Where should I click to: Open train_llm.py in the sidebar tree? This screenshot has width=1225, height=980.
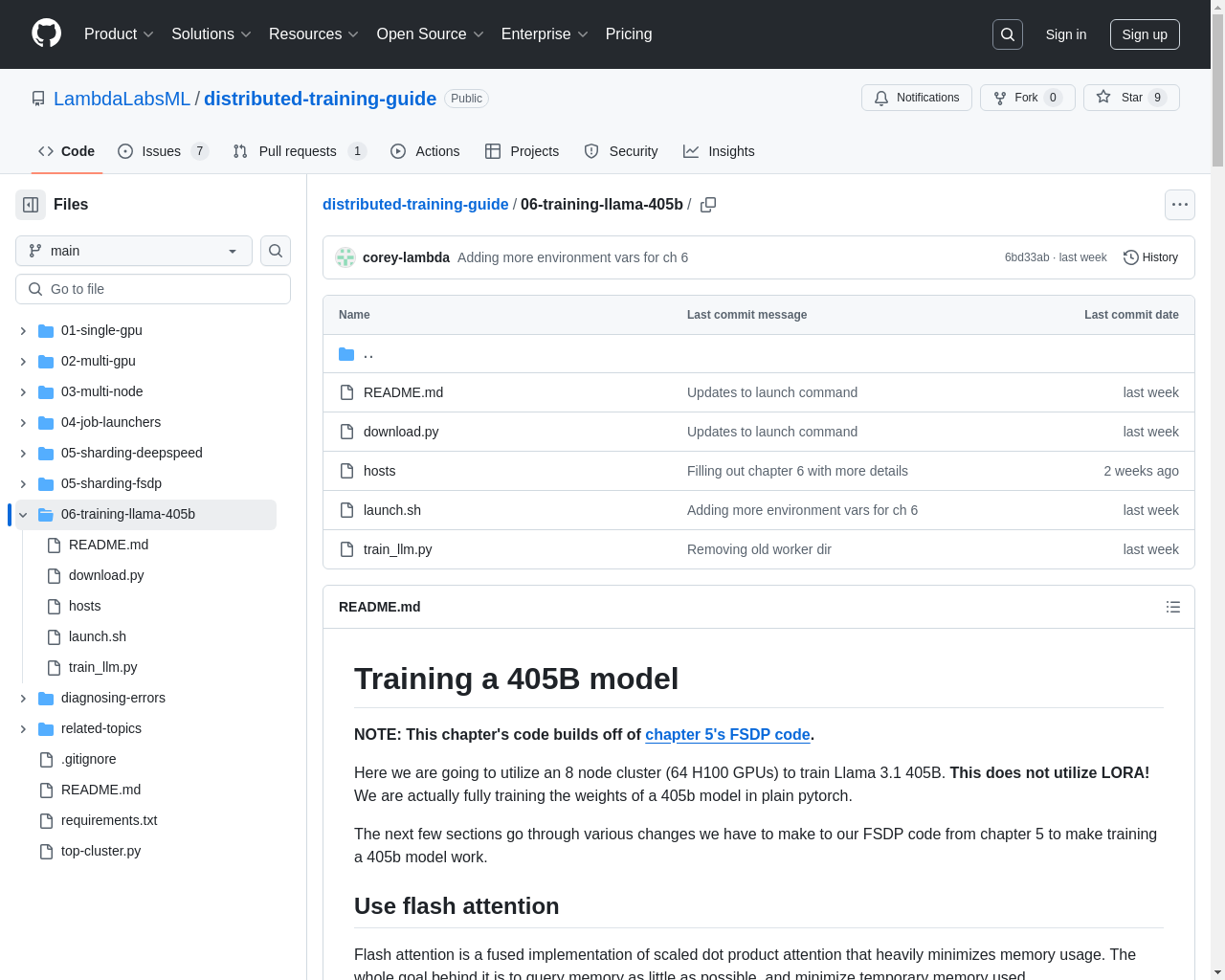click(102, 667)
